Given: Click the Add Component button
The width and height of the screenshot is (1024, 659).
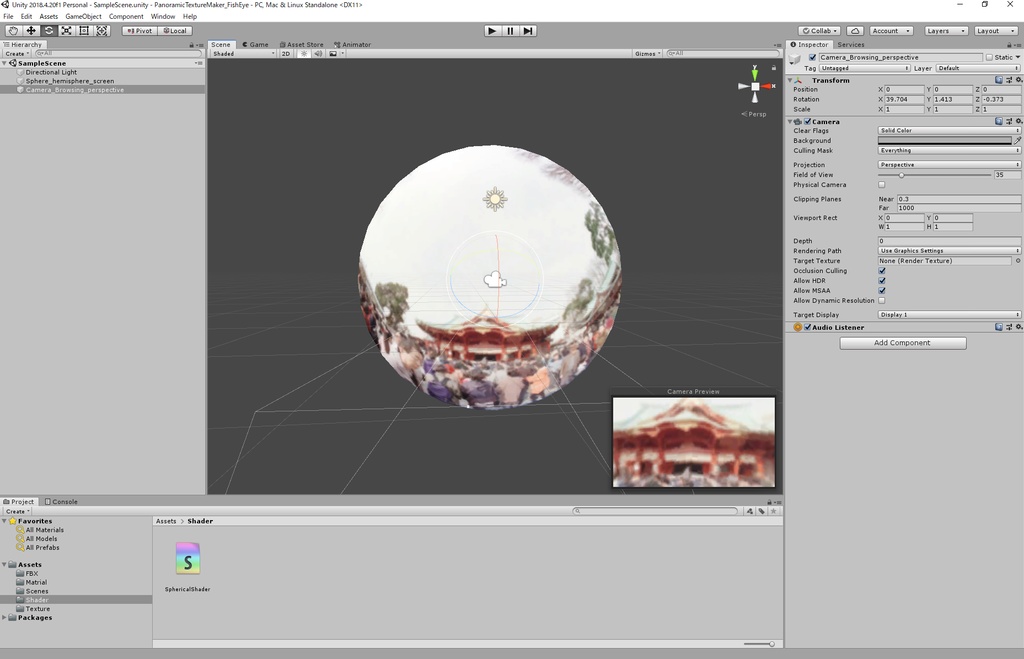Looking at the screenshot, I should (x=901, y=342).
